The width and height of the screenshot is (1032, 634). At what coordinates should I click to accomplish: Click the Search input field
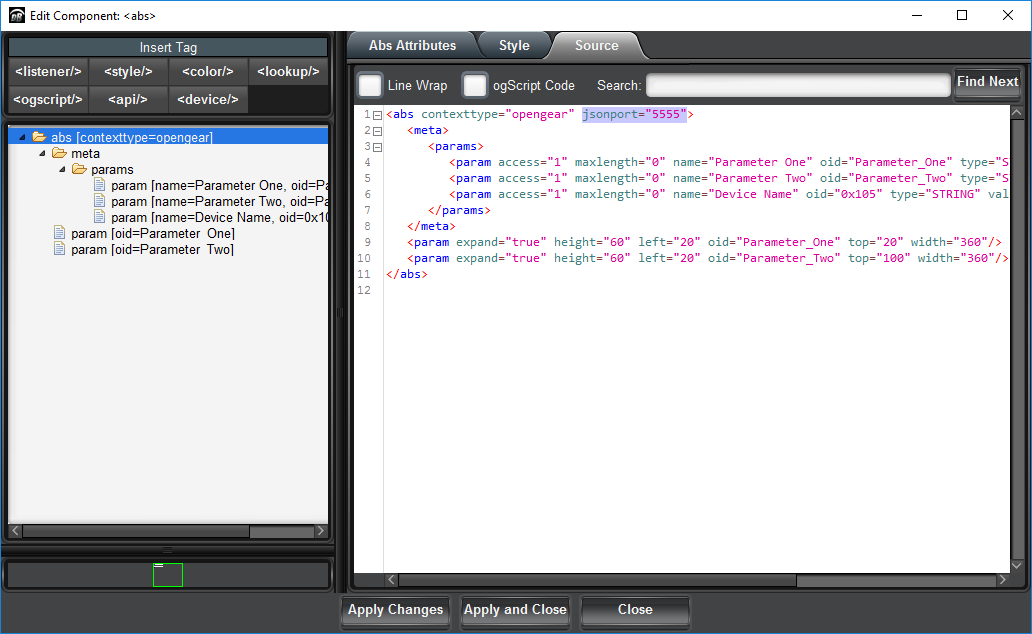[x=797, y=86]
